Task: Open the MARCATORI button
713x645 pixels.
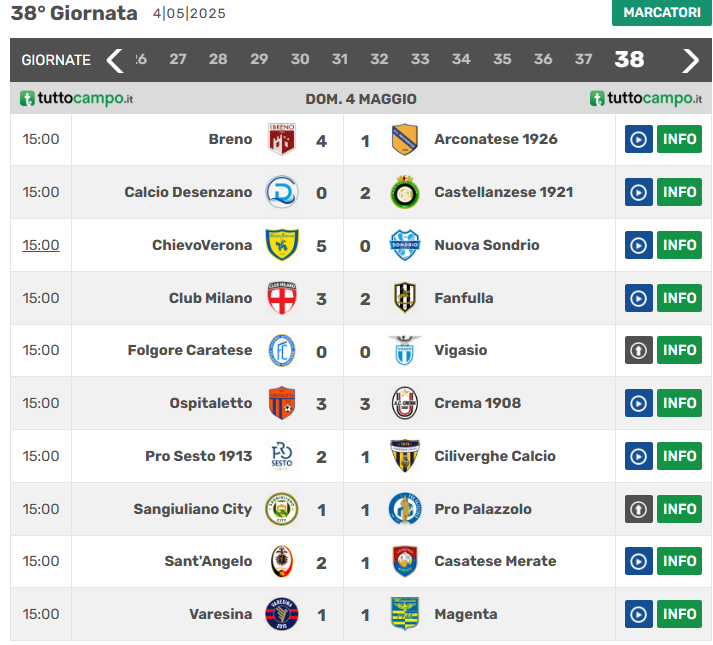Action: point(662,12)
